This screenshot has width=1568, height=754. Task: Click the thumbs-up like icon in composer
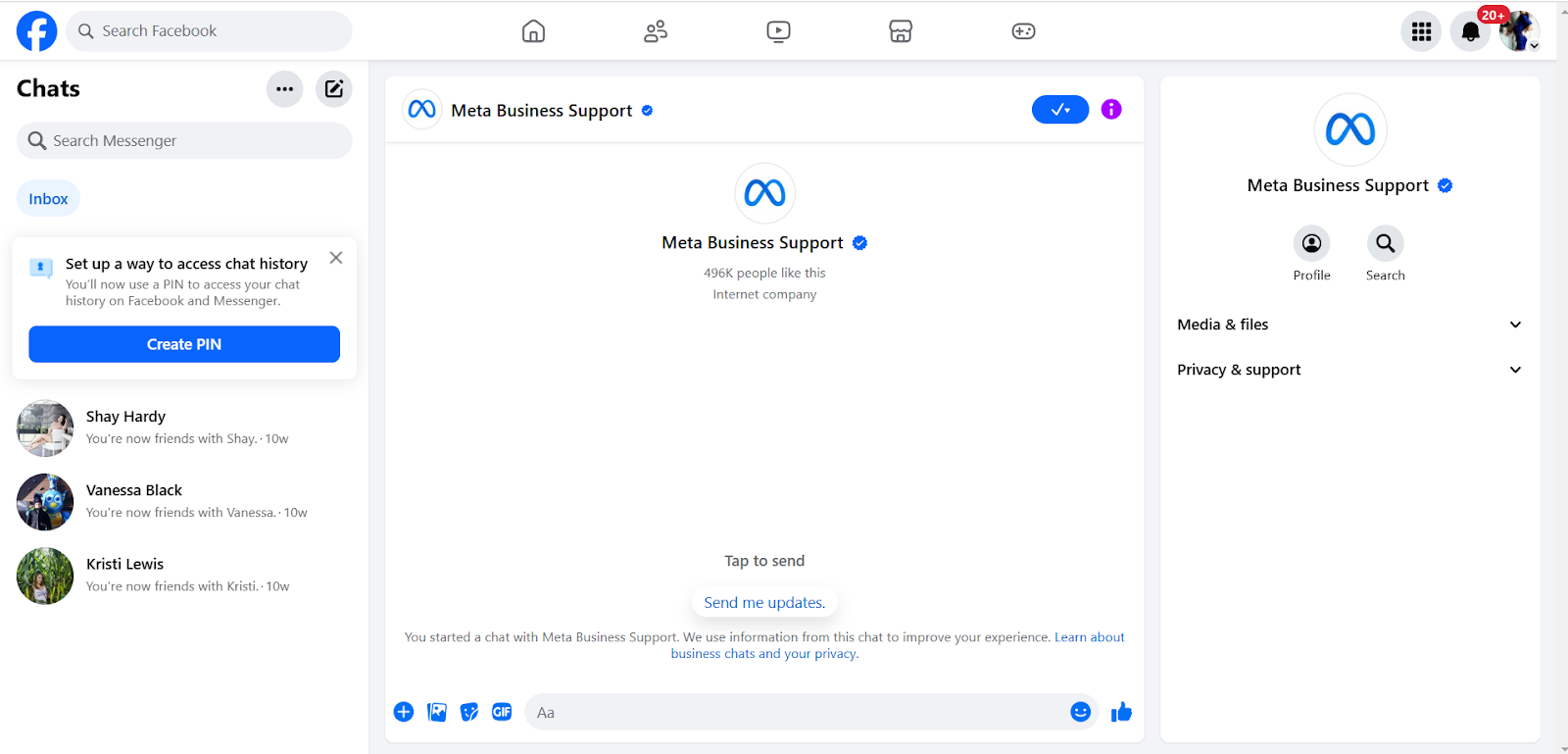click(1121, 712)
